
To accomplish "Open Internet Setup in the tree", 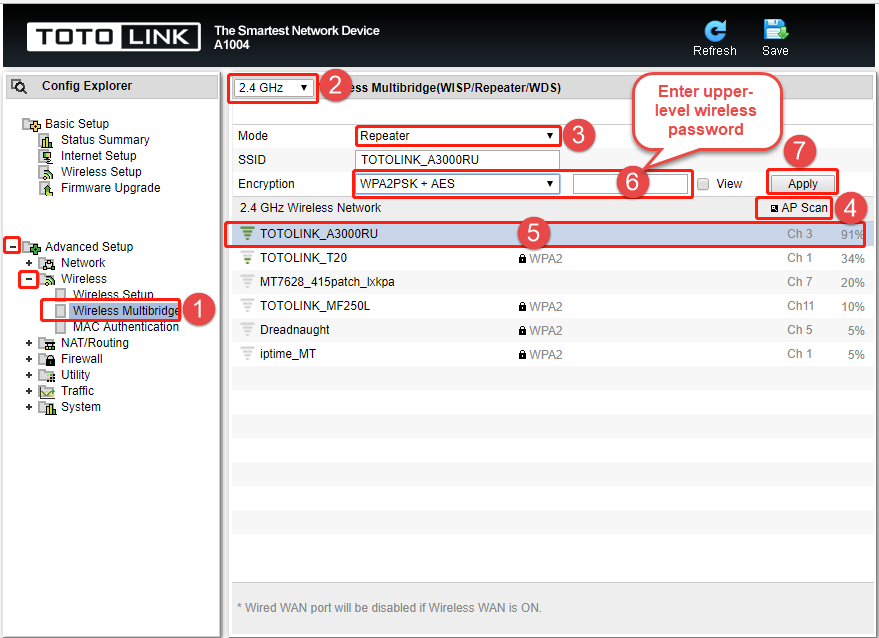I will [x=99, y=156].
